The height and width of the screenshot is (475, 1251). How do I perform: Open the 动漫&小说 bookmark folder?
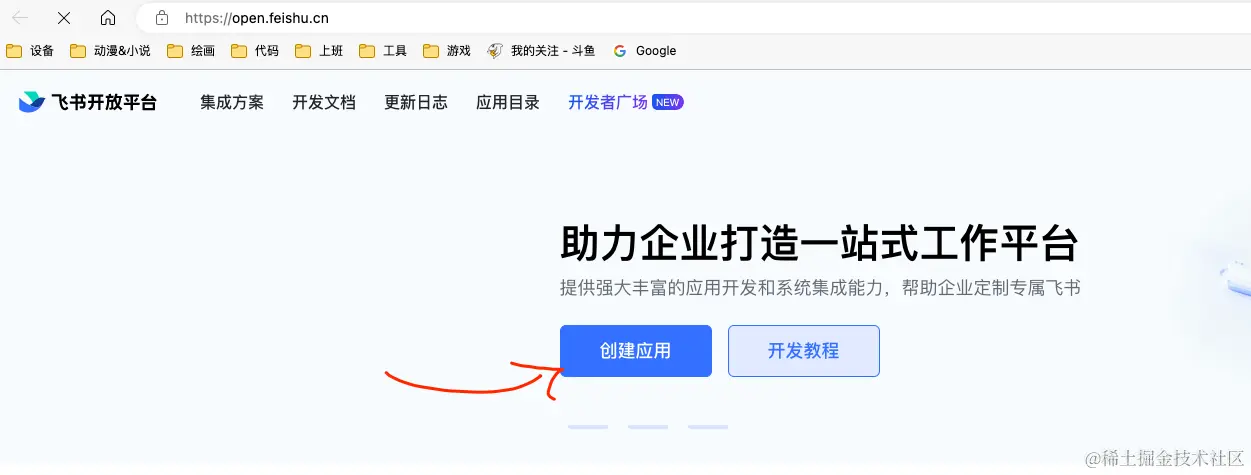coord(110,51)
